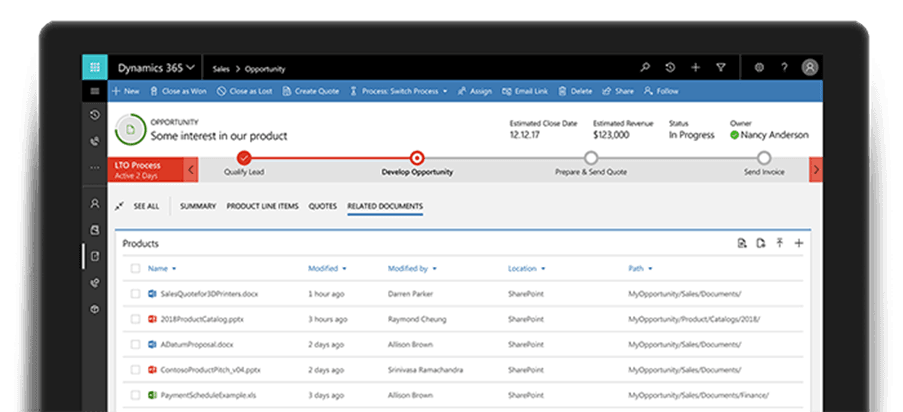The width and height of the screenshot is (903, 412).
Task: Select the Prepare & Send Quote stage
Action: coord(591,158)
